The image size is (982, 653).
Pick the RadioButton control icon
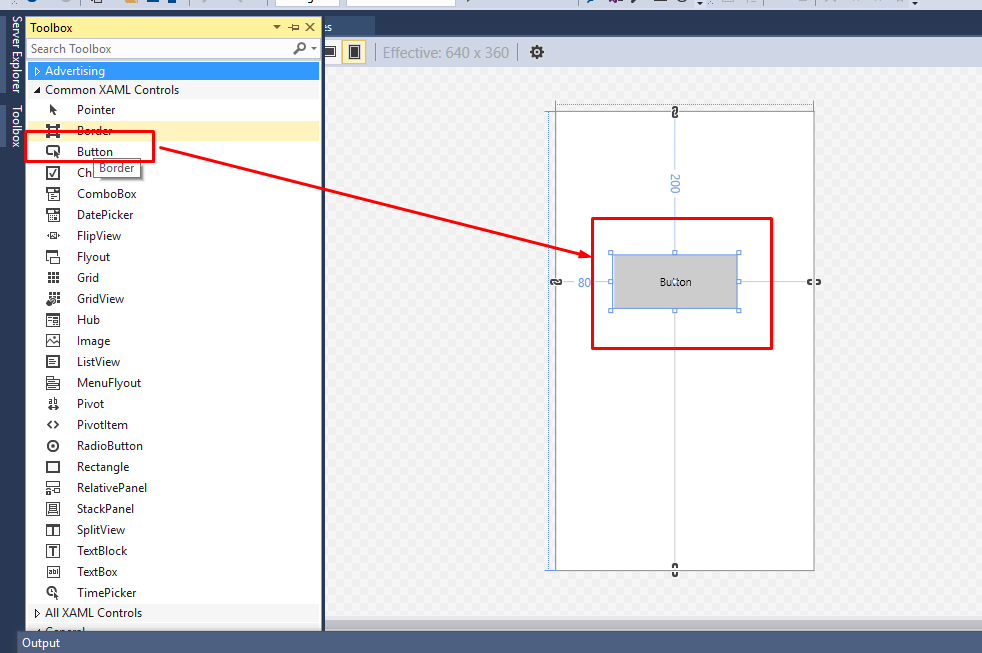click(x=53, y=446)
